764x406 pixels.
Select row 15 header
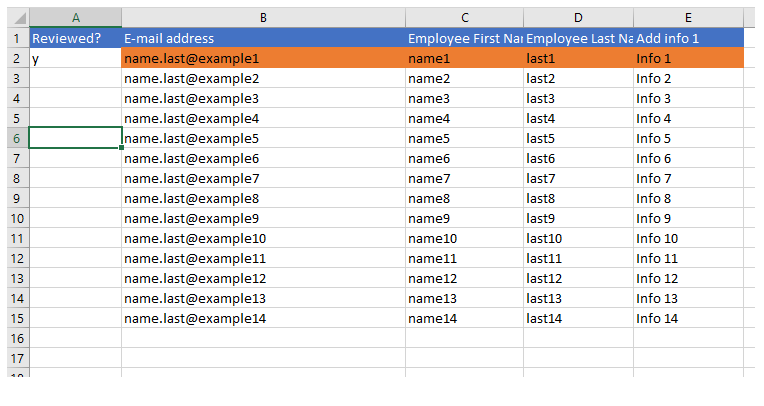pyautogui.click(x=18, y=318)
